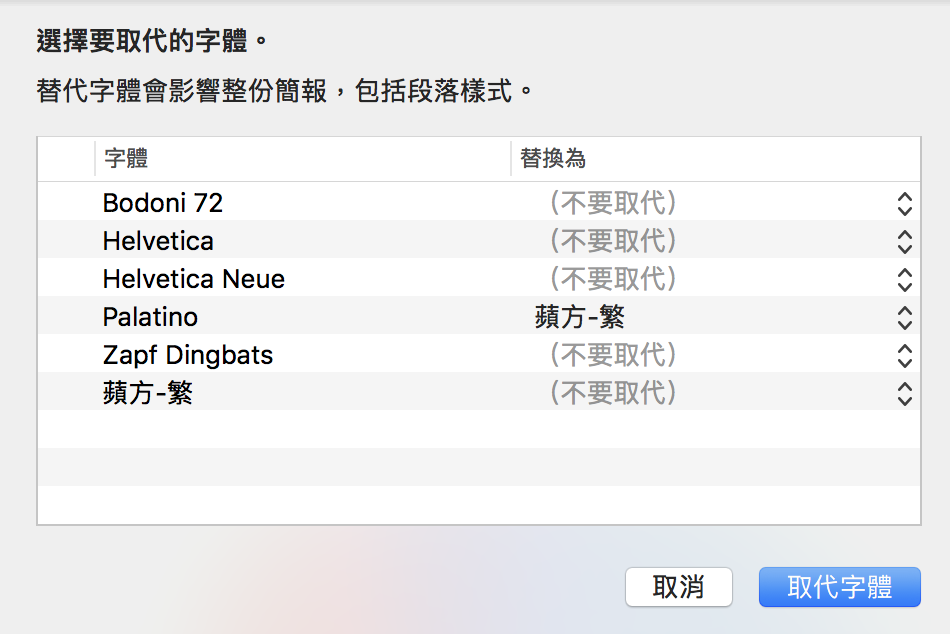Click the first empty row below font list
Screen dimensions: 950x634
coord(478,429)
